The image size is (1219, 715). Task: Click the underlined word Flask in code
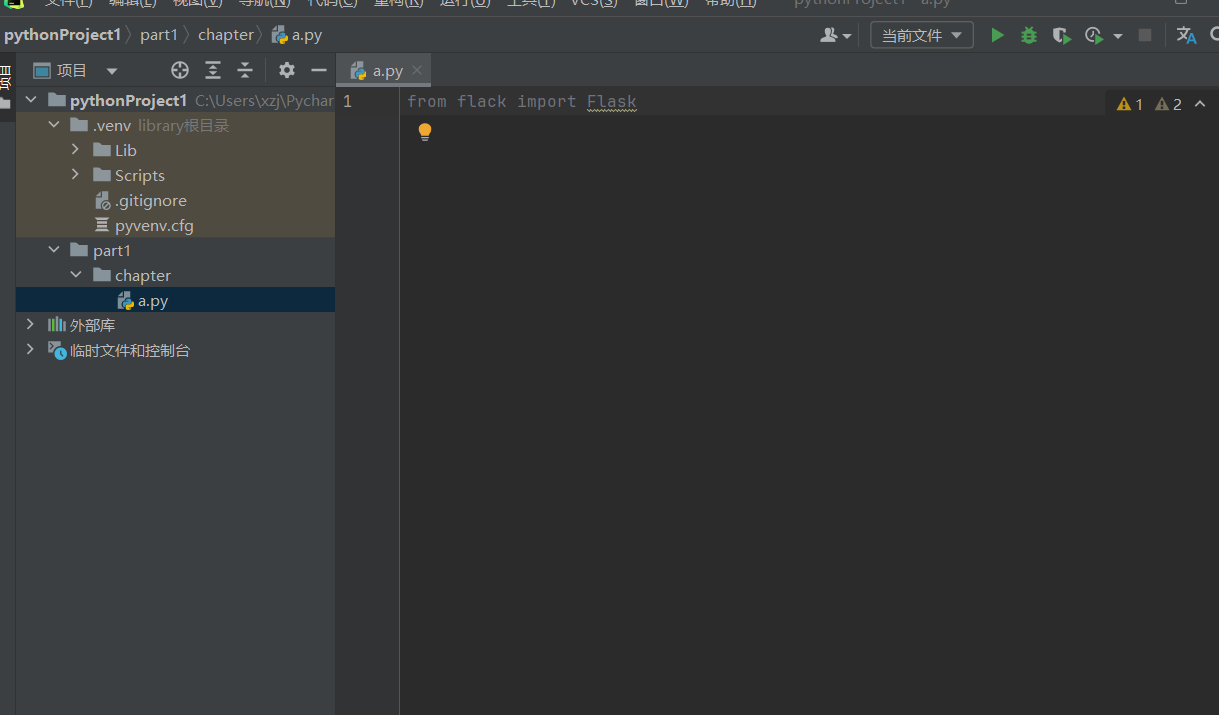coord(612,101)
